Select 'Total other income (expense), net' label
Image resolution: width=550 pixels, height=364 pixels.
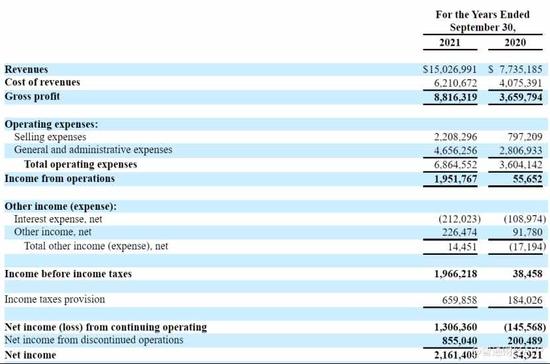96,246
